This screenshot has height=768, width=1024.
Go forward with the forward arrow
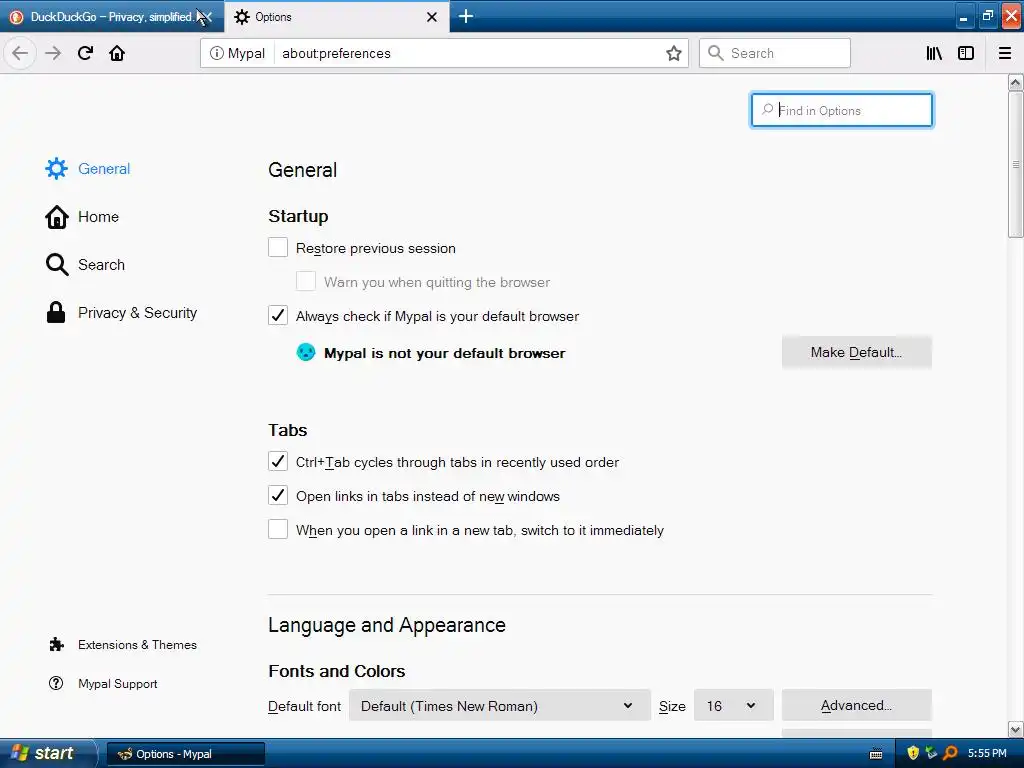coord(53,53)
